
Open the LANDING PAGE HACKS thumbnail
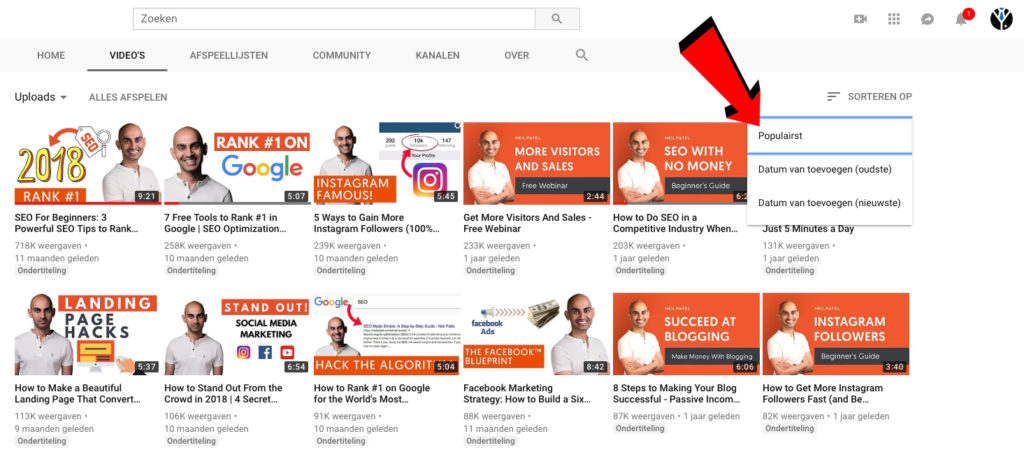pos(88,334)
